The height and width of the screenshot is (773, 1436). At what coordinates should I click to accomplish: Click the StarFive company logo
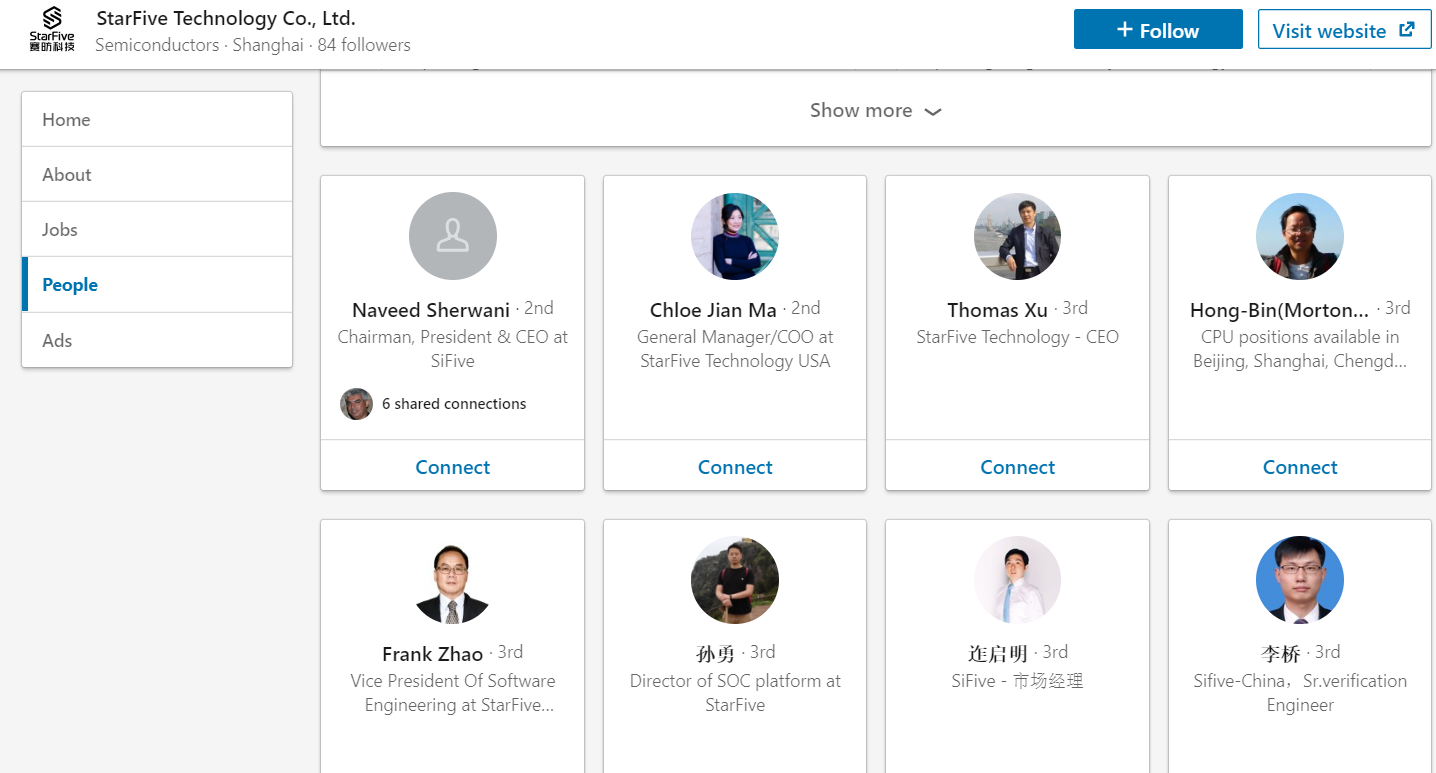52,29
